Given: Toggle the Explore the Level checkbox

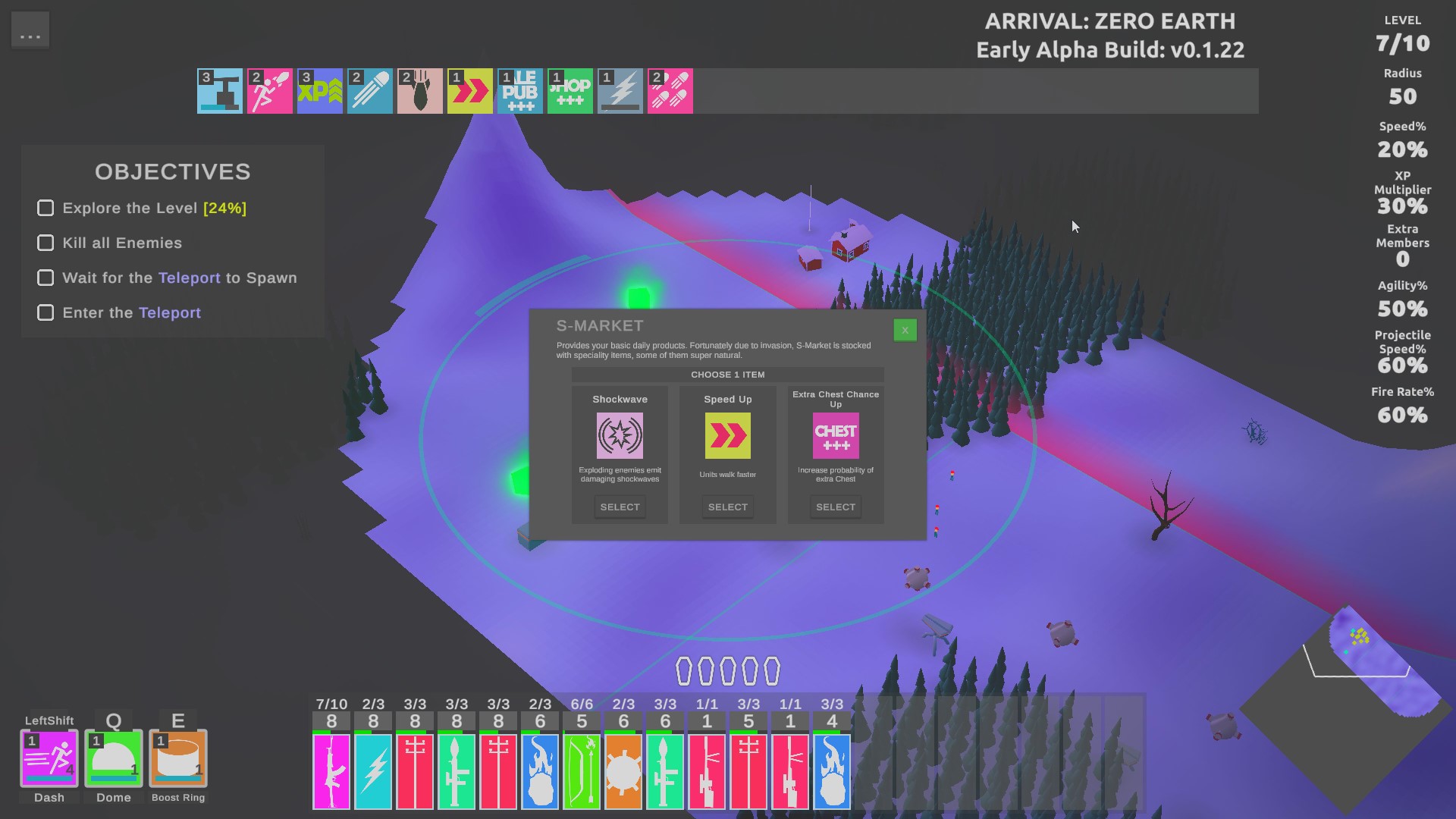Looking at the screenshot, I should (45, 208).
